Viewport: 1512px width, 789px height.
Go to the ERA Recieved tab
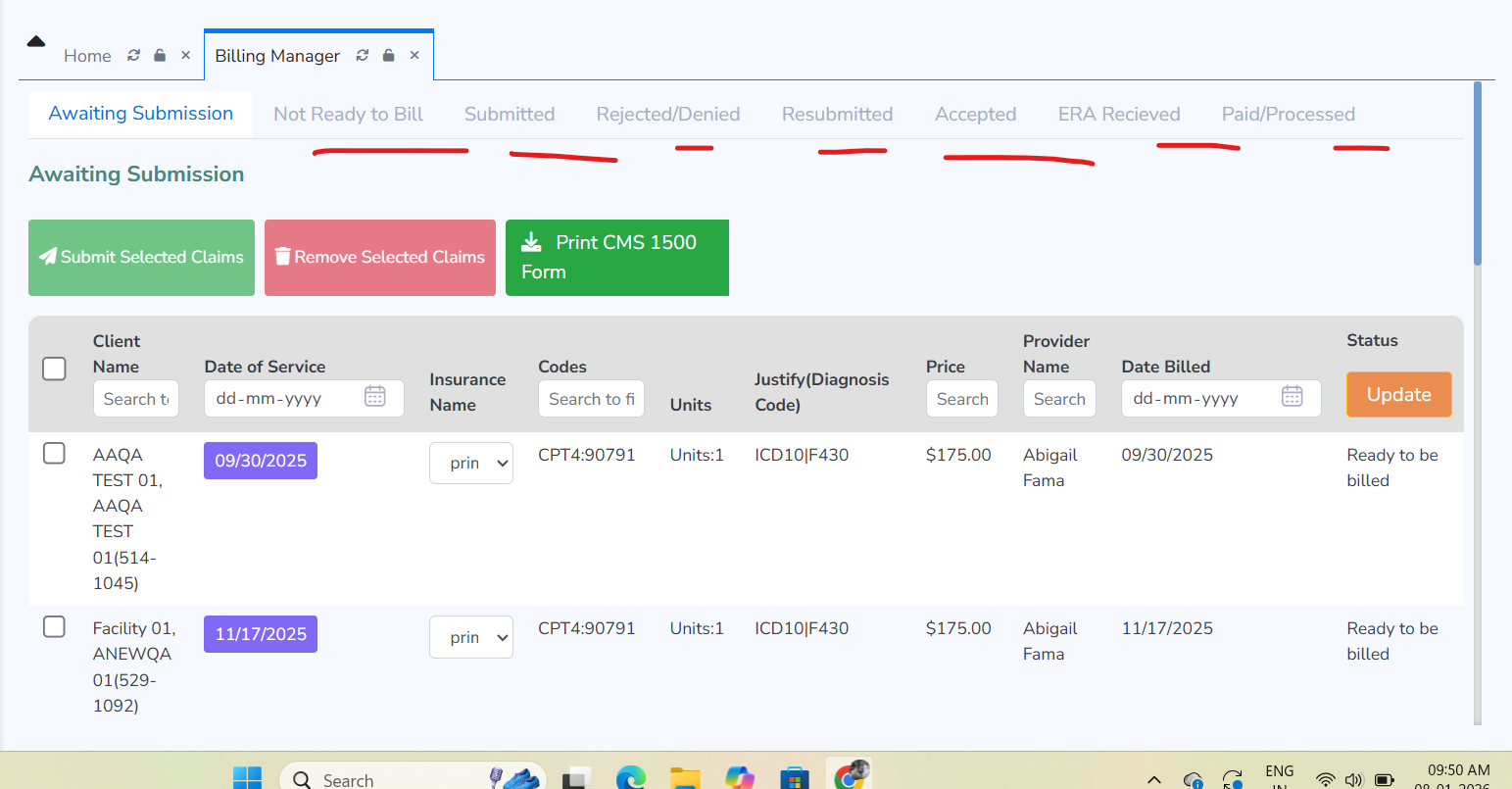(1118, 115)
